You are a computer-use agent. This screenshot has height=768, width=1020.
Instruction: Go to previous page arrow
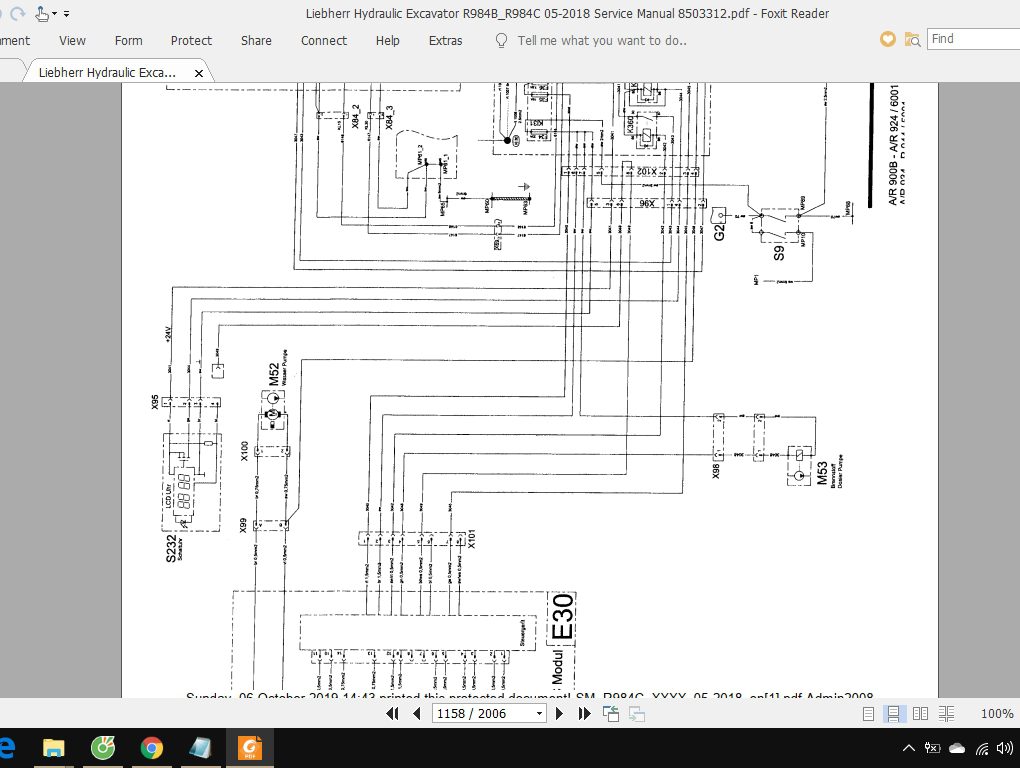coord(416,714)
